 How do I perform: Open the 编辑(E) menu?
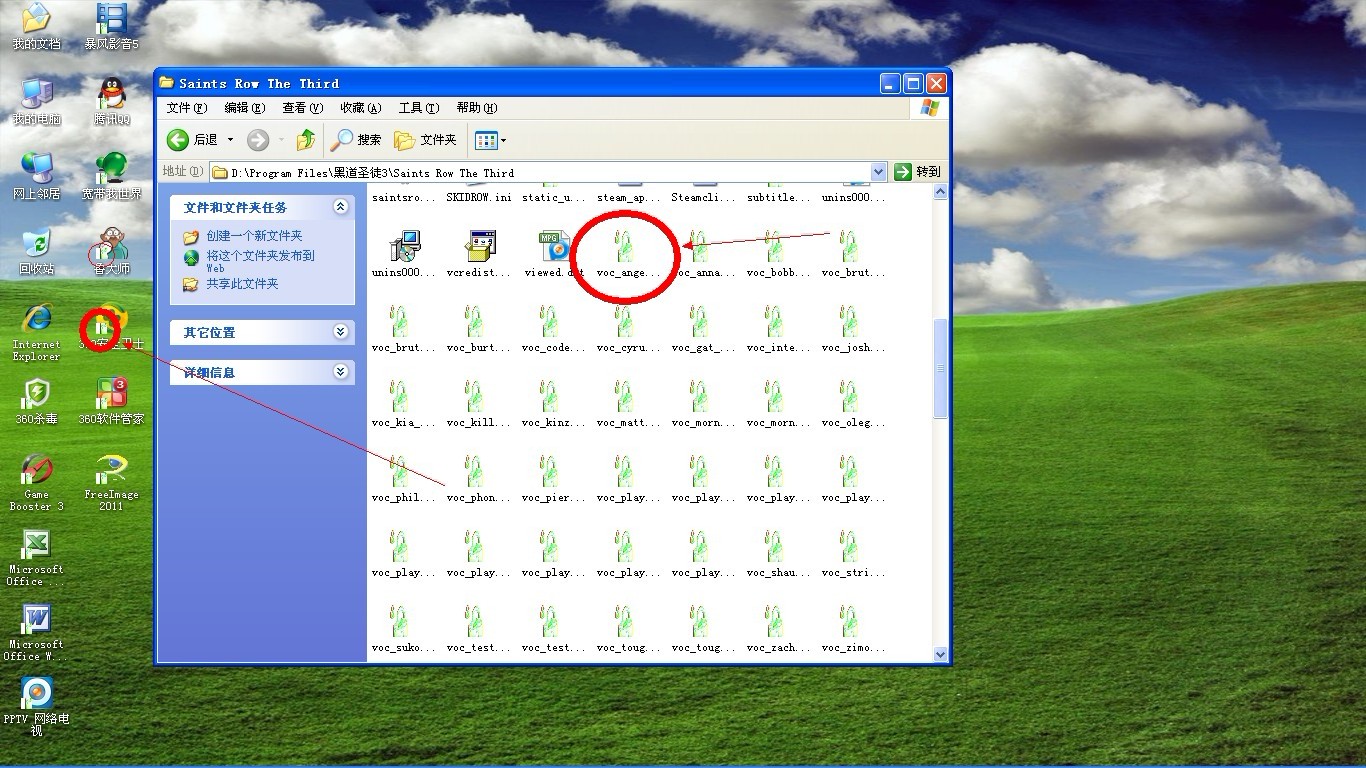[x=244, y=108]
